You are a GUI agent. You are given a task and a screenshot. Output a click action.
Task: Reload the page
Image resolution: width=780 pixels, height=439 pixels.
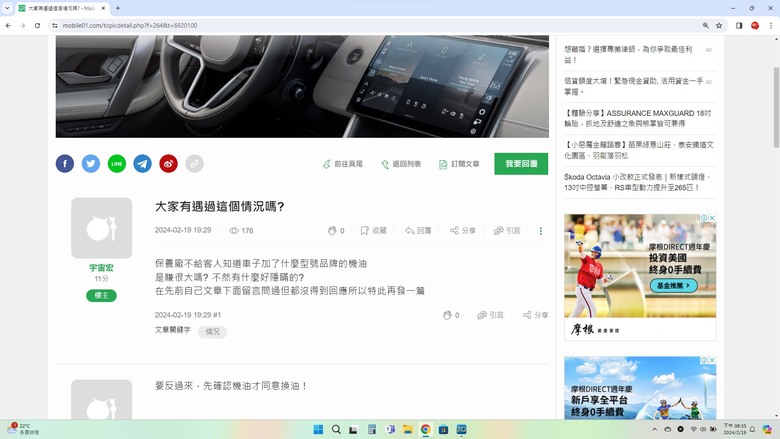coord(37,25)
